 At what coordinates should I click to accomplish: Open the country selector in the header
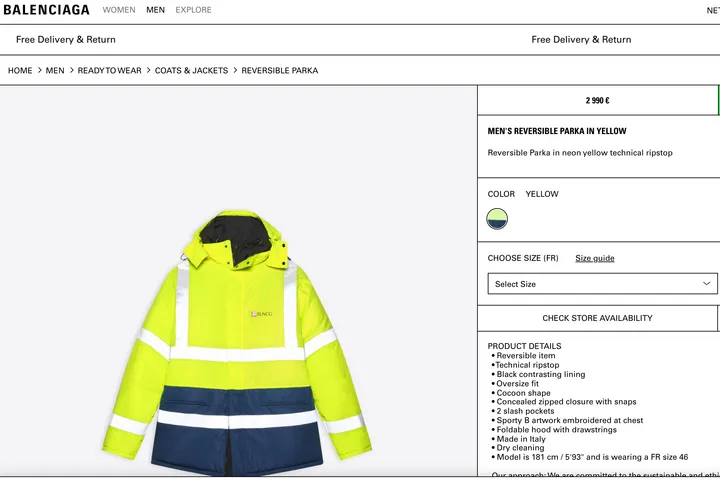pos(712,10)
